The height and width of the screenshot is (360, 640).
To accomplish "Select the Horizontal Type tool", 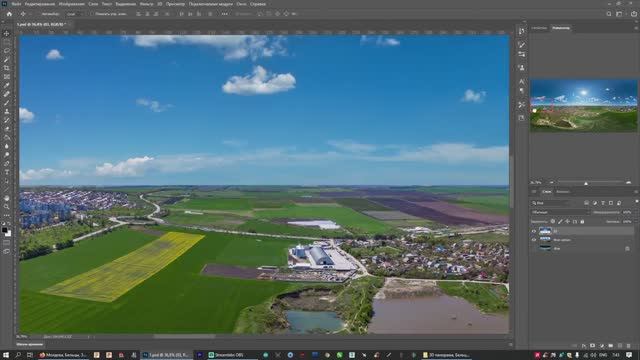I will tap(6, 172).
